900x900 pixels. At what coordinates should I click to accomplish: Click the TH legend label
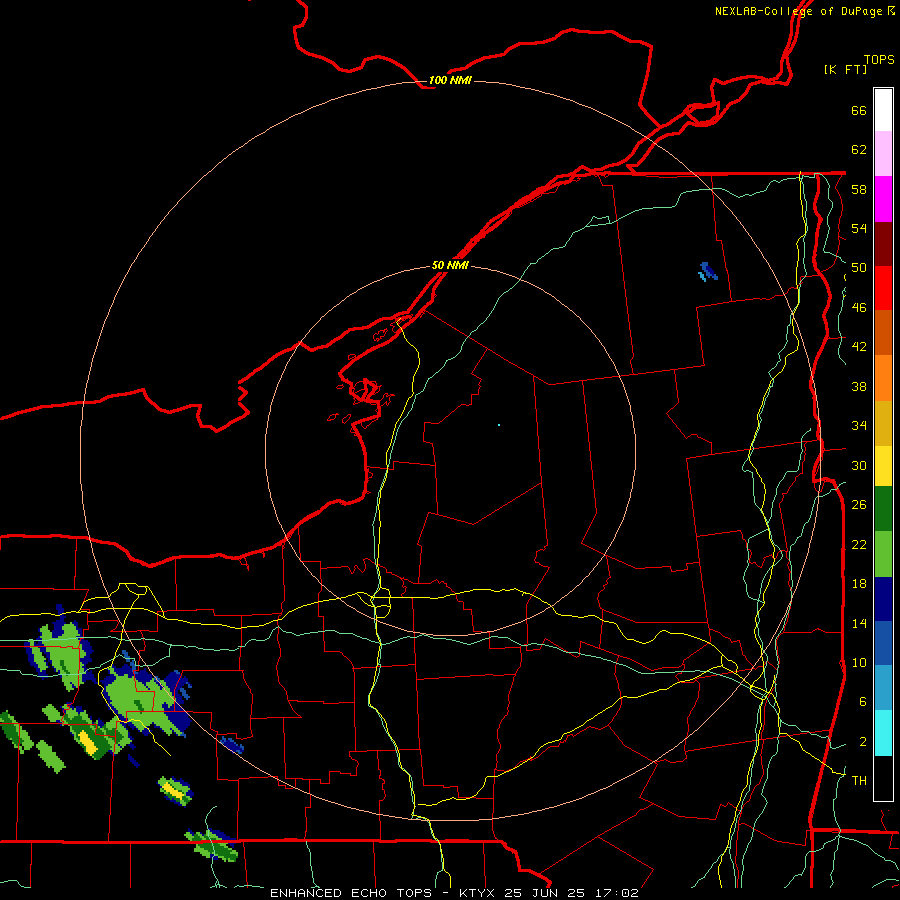(x=859, y=781)
